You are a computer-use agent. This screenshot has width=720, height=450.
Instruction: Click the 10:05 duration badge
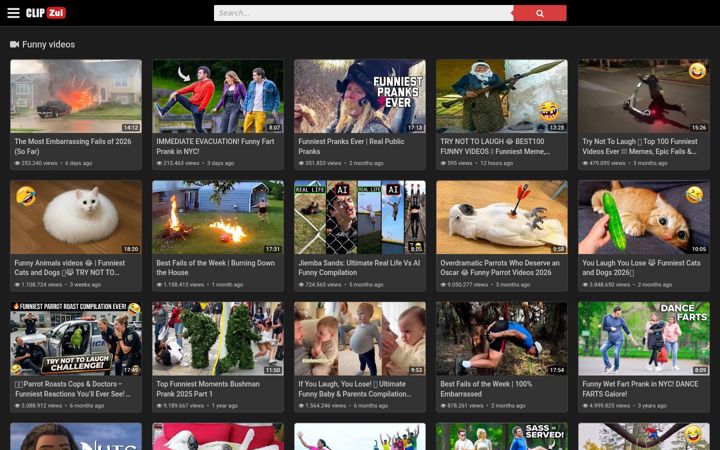(x=699, y=249)
